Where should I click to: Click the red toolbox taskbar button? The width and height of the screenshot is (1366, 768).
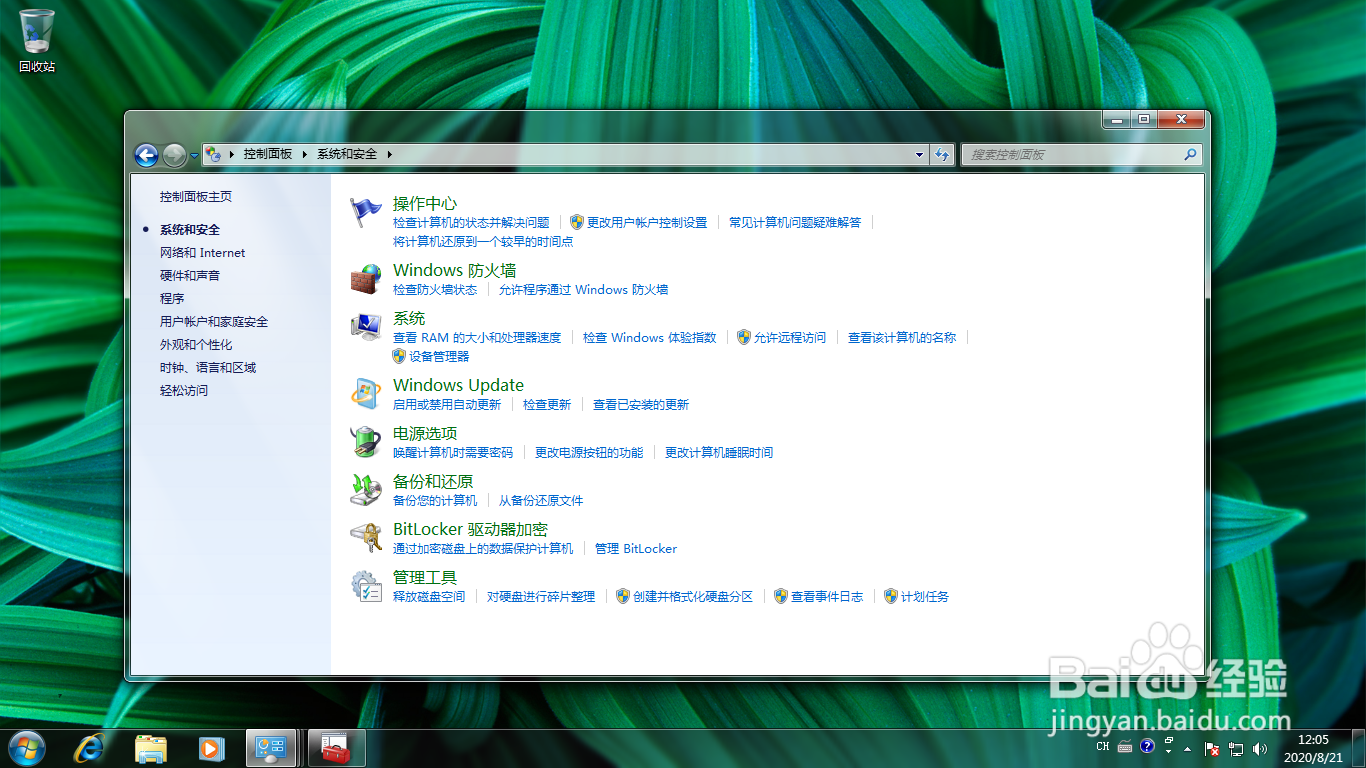point(336,748)
